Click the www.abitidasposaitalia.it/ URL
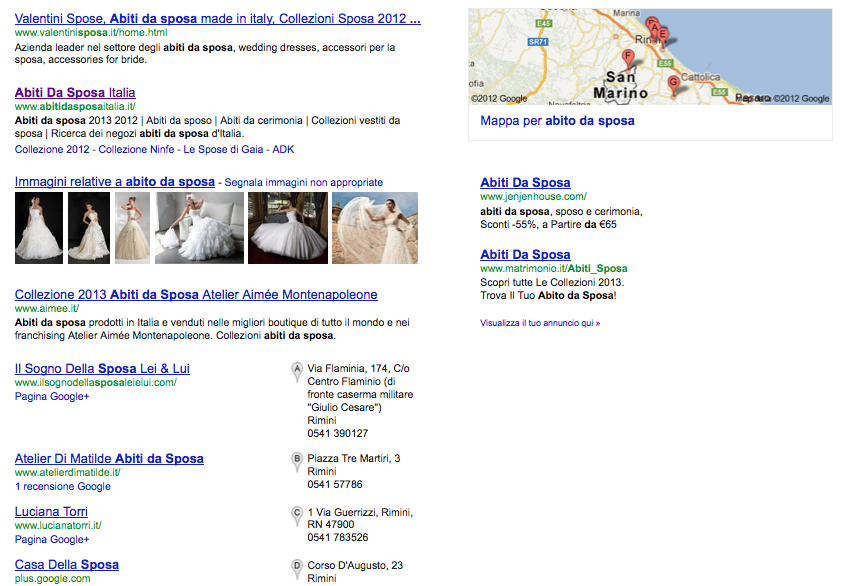 75,106
